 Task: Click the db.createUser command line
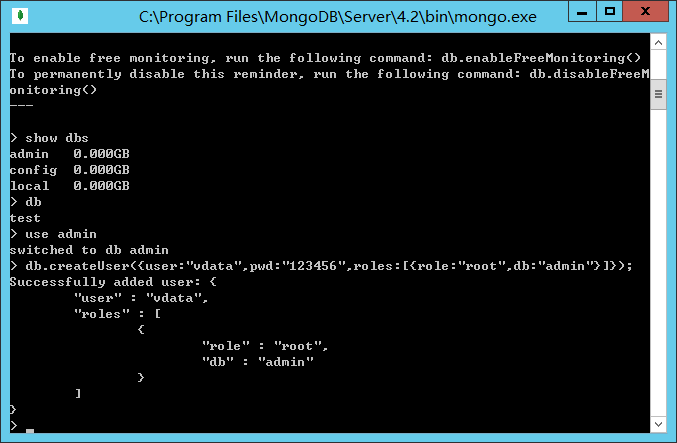click(x=321, y=266)
